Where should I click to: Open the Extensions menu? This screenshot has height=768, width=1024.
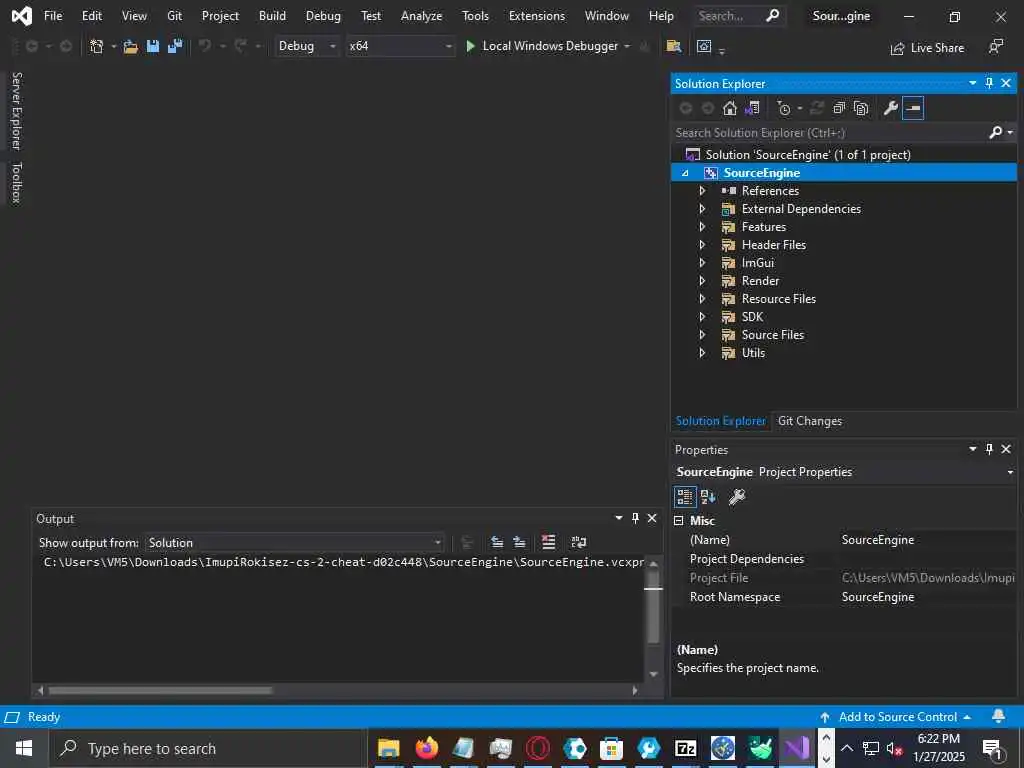pyautogui.click(x=537, y=16)
